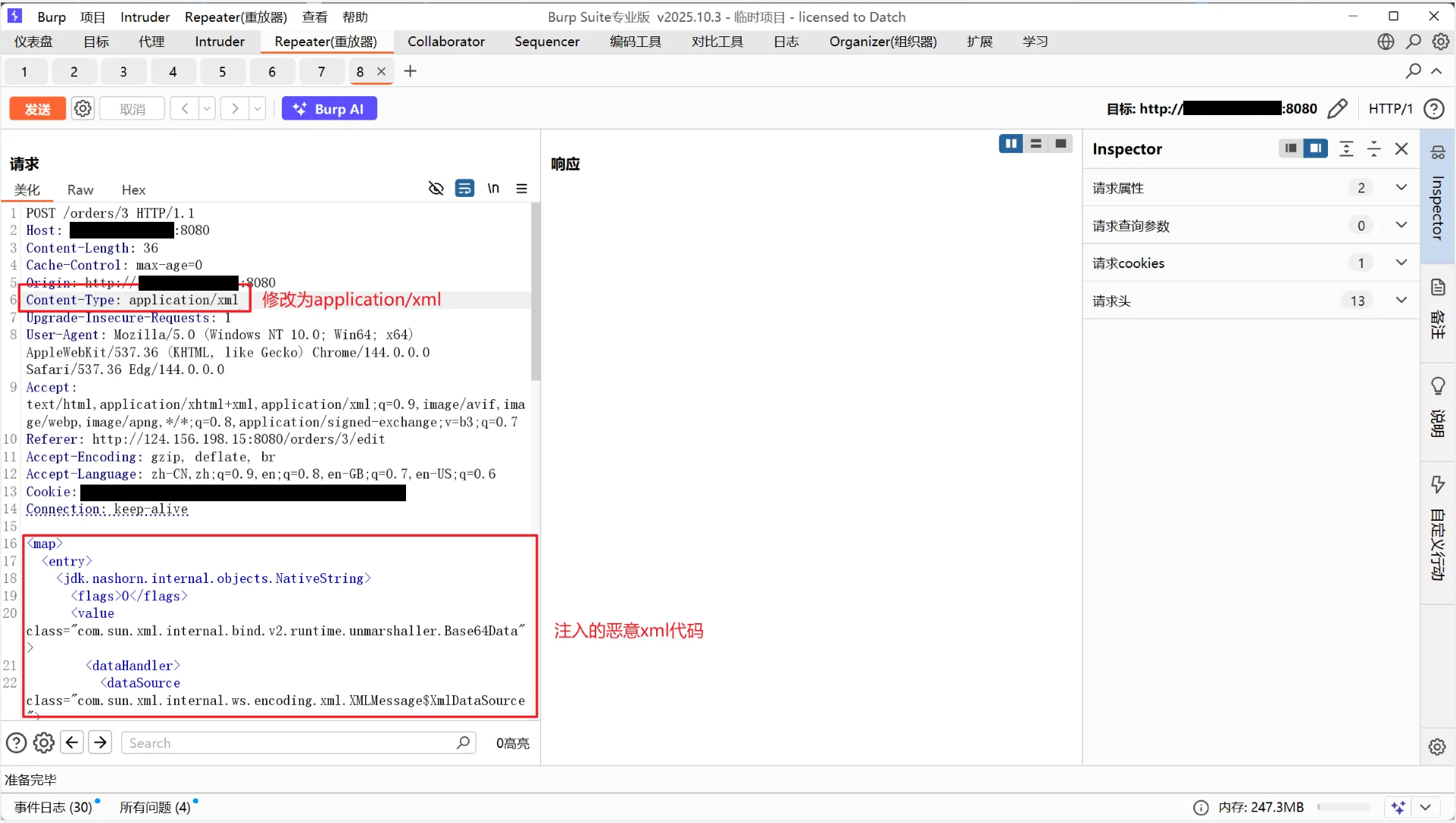The height and width of the screenshot is (823, 1456).
Task: Select Repeater tab 3
Action: [123, 72]
